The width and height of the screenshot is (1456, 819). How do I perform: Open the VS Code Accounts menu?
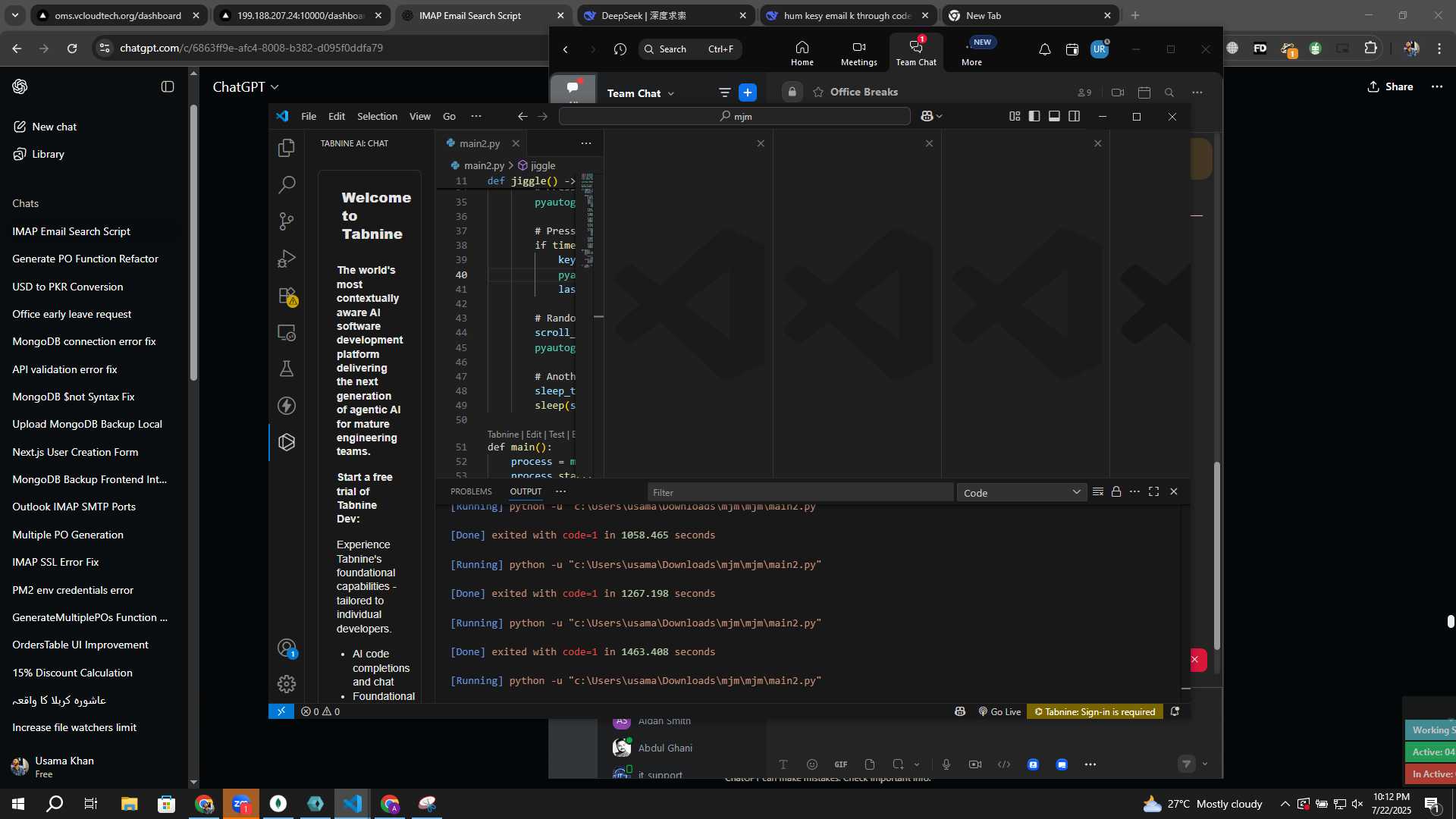(x=287, y=648)
